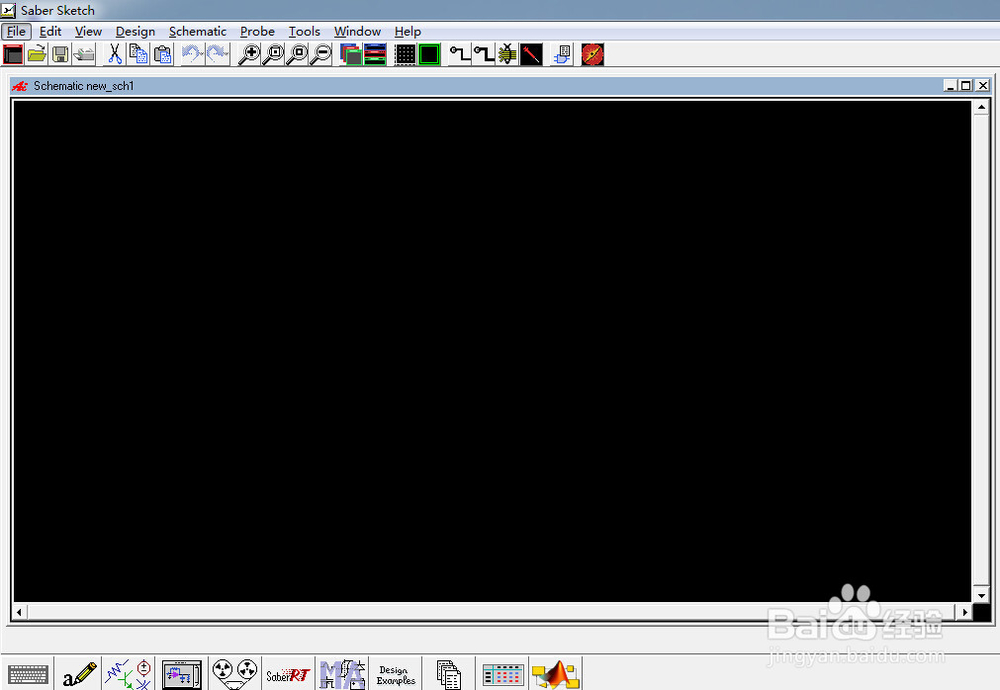Click the bug-shaped debug icon
Image resolution: width=1000 pixels, height=690 pixels.
click(507, 54)
